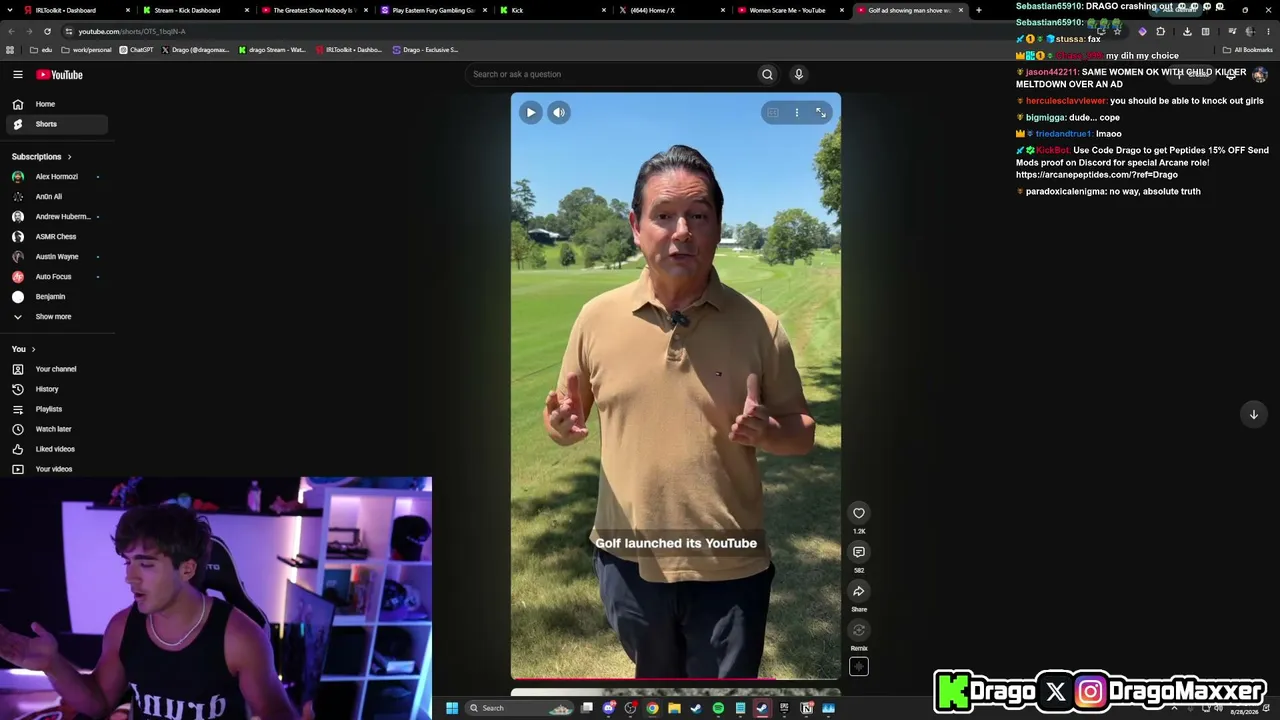This screenshot has height=720, width=1280.
Task: Open Benjamin channel
Action: (x=55, y=297)
